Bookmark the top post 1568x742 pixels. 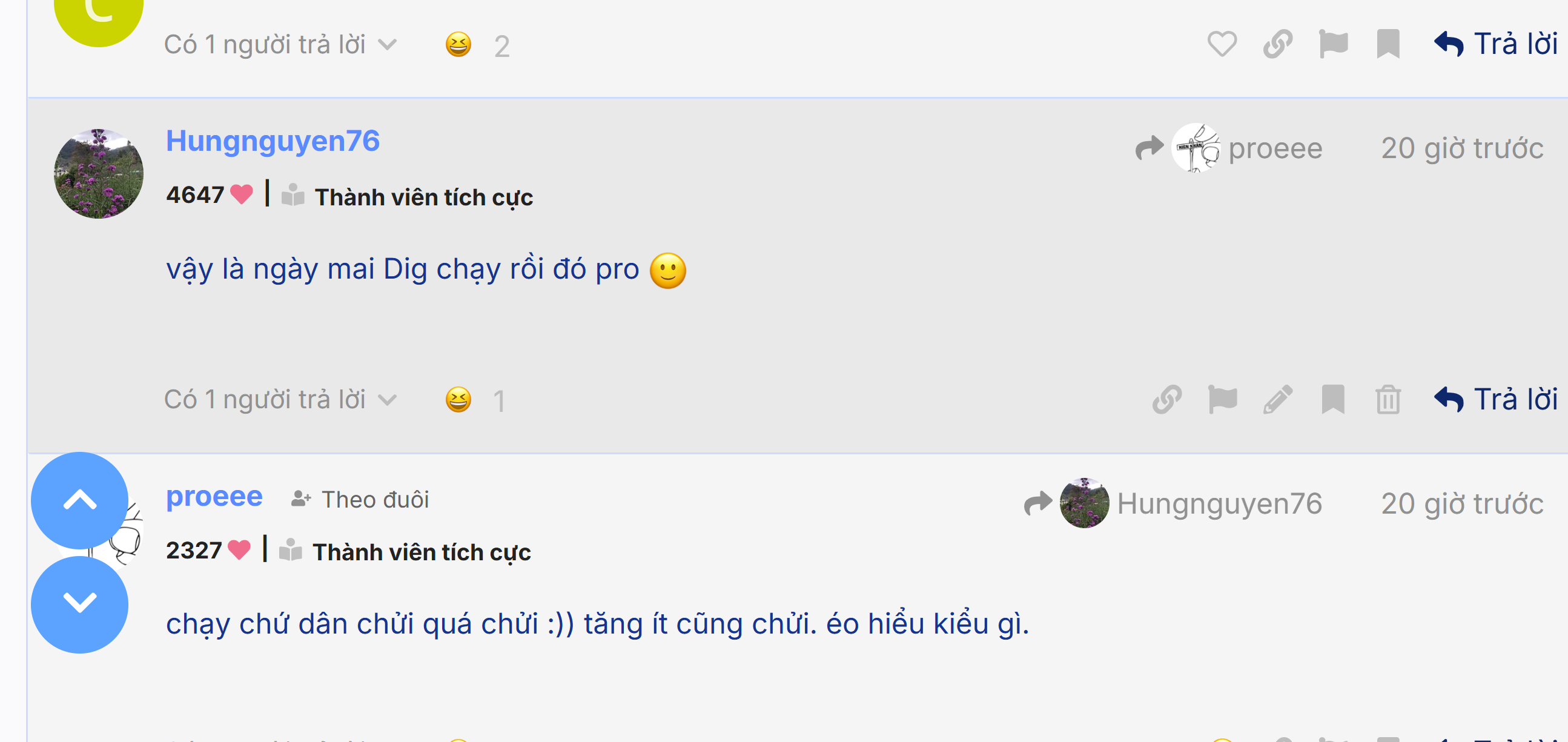tap(1388, 44)
